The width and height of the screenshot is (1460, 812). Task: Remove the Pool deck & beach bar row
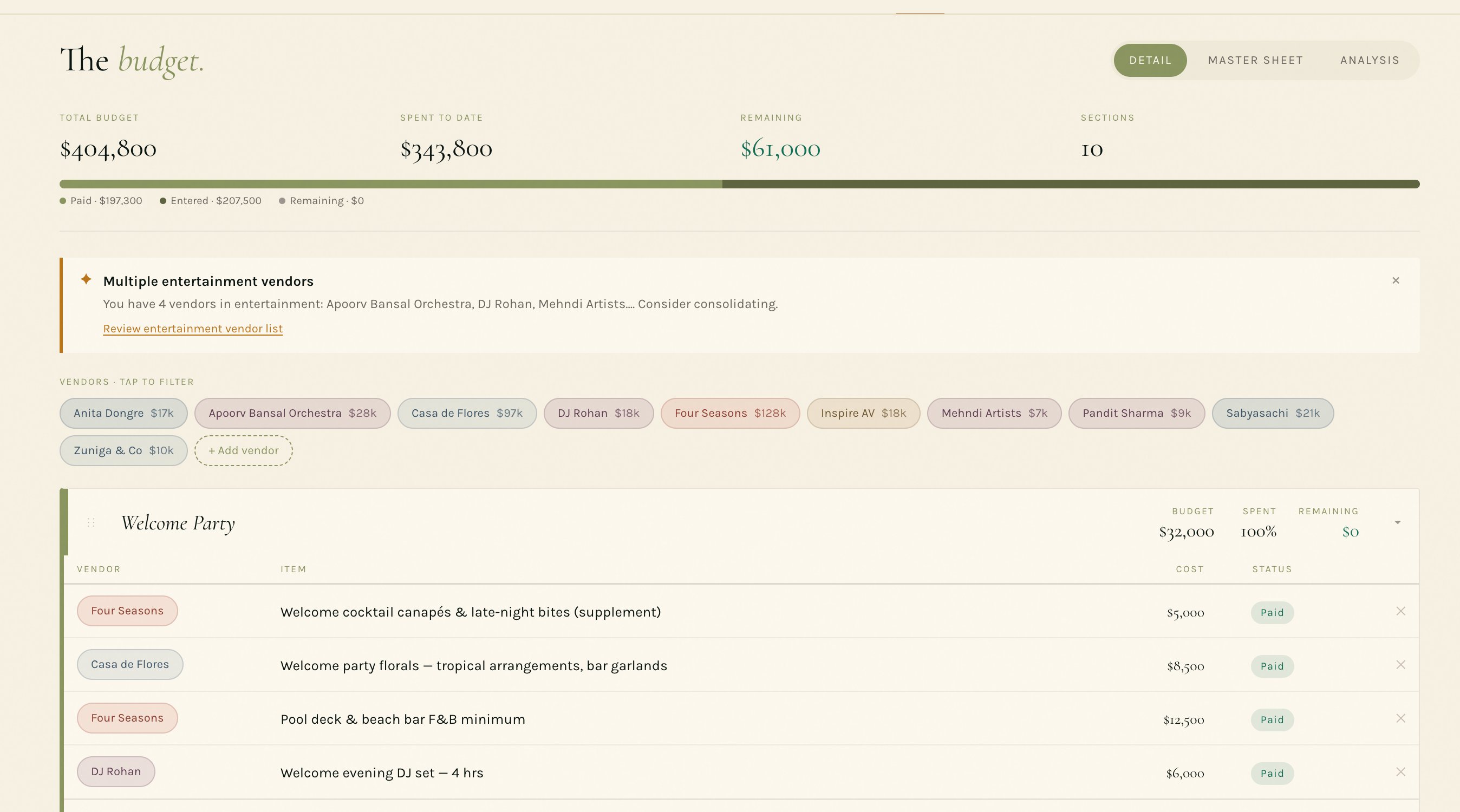[1400, 718]
